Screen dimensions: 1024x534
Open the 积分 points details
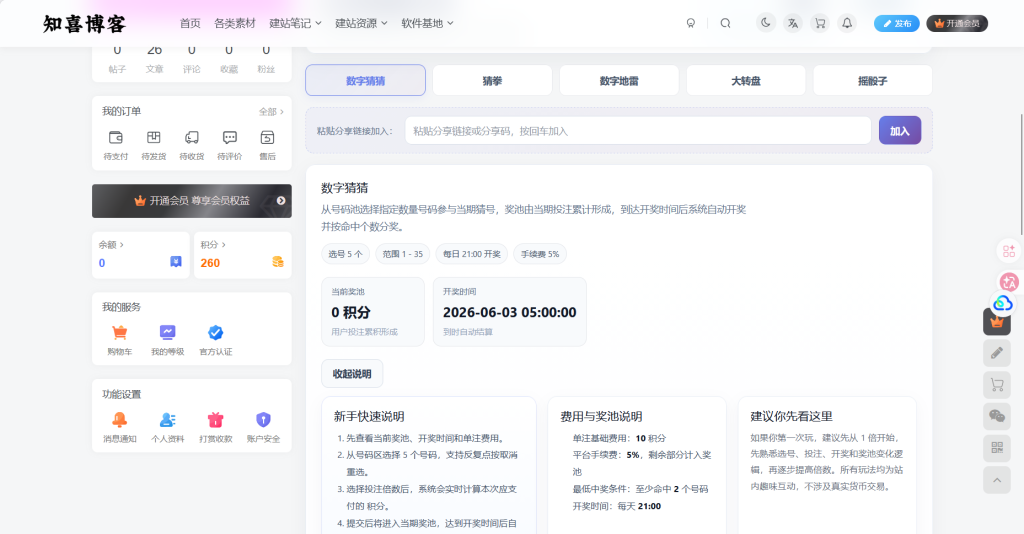click(213, 245)
